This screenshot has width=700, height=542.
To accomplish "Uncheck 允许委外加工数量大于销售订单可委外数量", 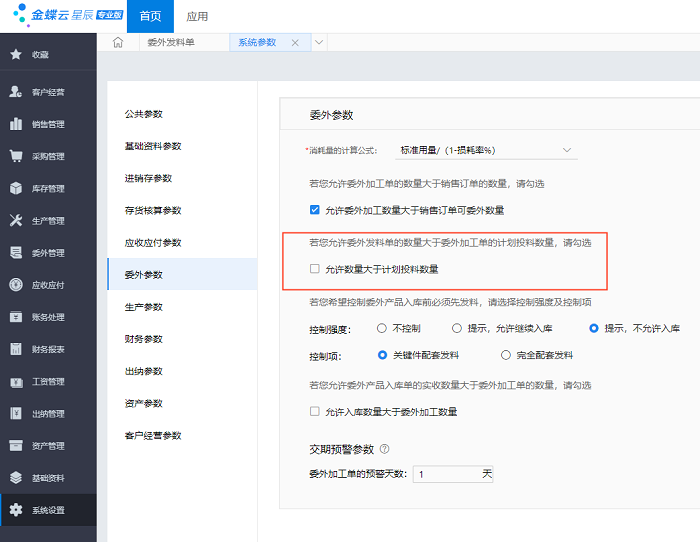I will [315, 210].
